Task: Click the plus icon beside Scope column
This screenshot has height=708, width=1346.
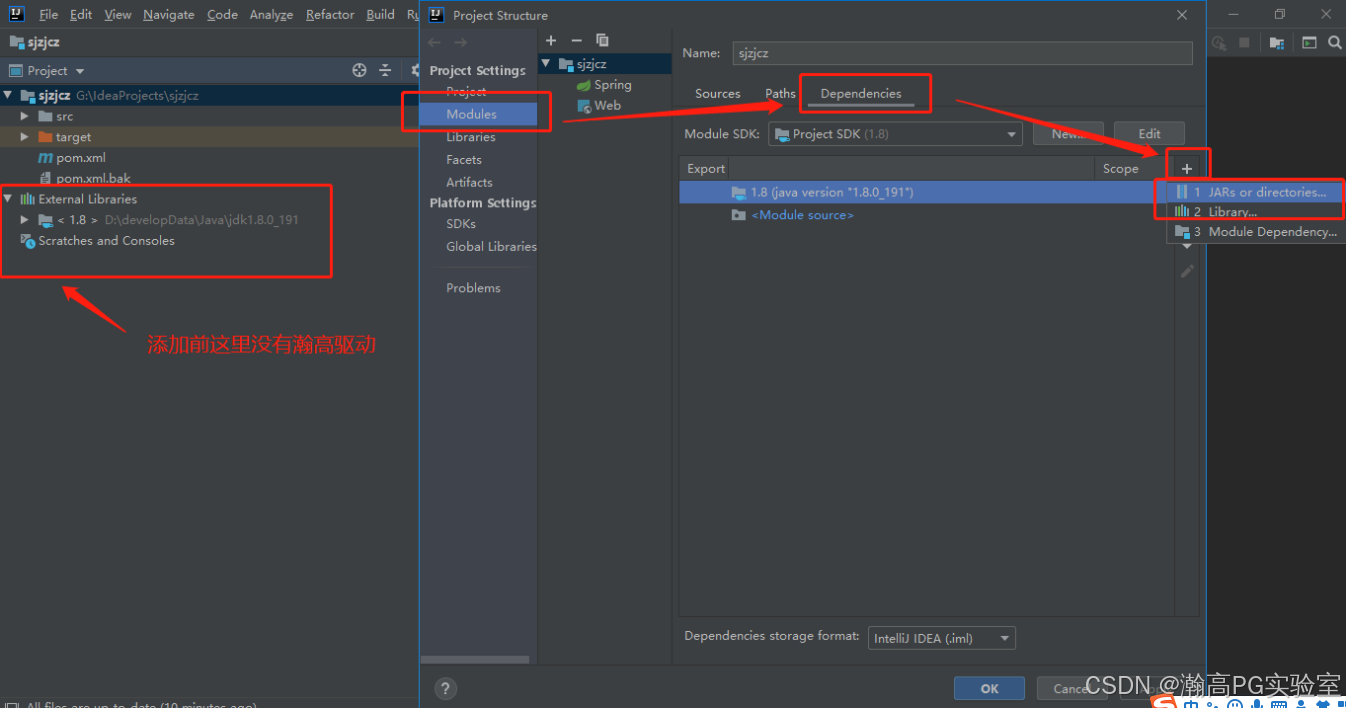Action: (1187, 168)
